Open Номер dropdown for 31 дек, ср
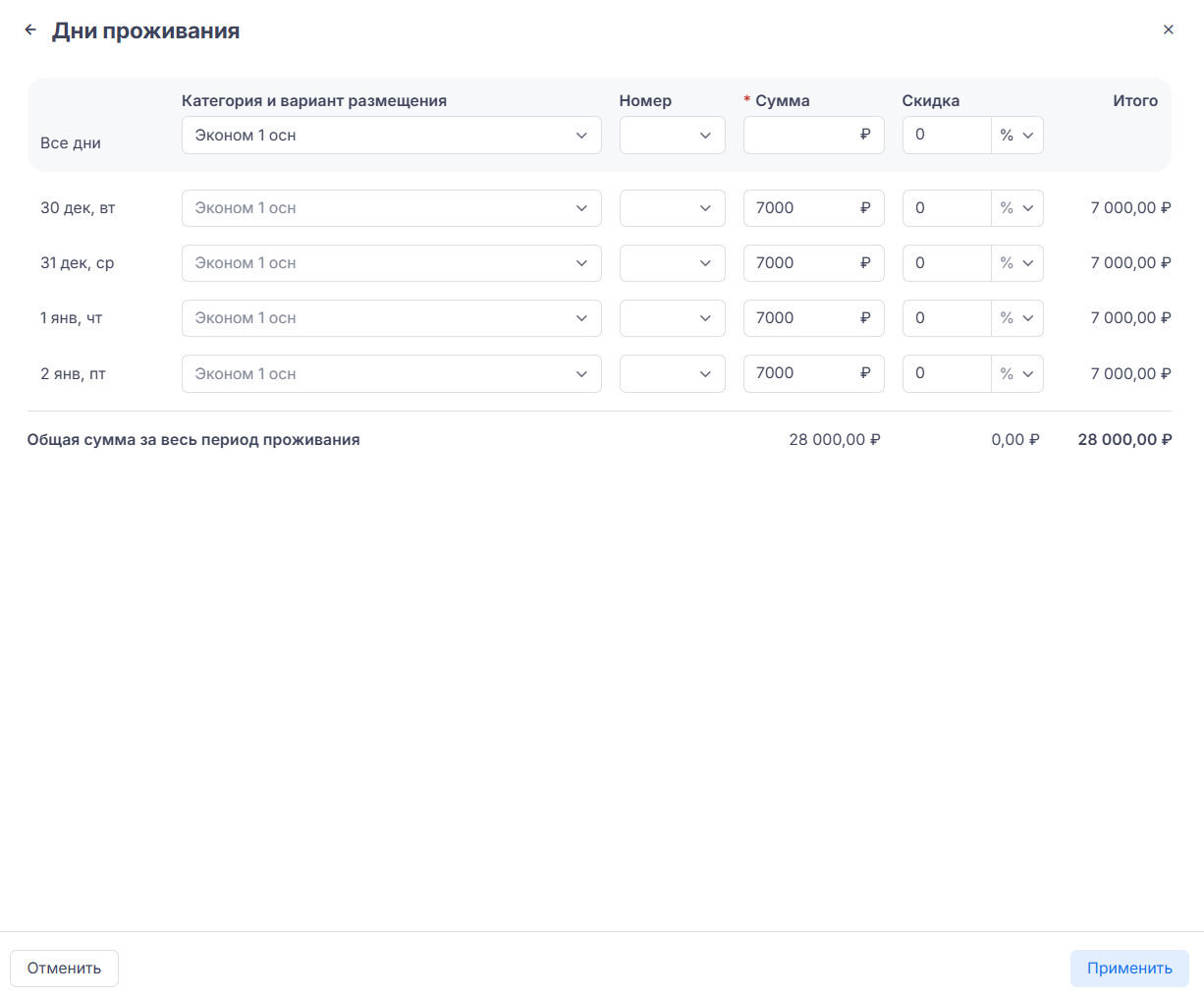The width and height of the screenshot is (1204, 998). pyautogui.click(x=672, y=263)
